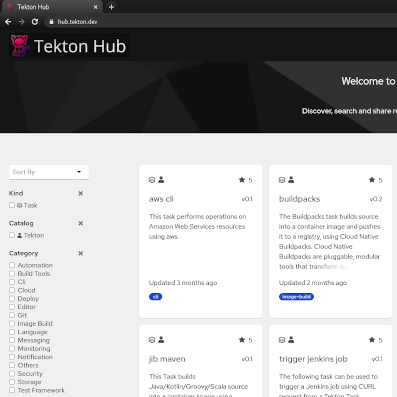The height and width of the screenshot is (397, 397).
Task: Select the Test Framework category checkbox
Action: (12, 390)
